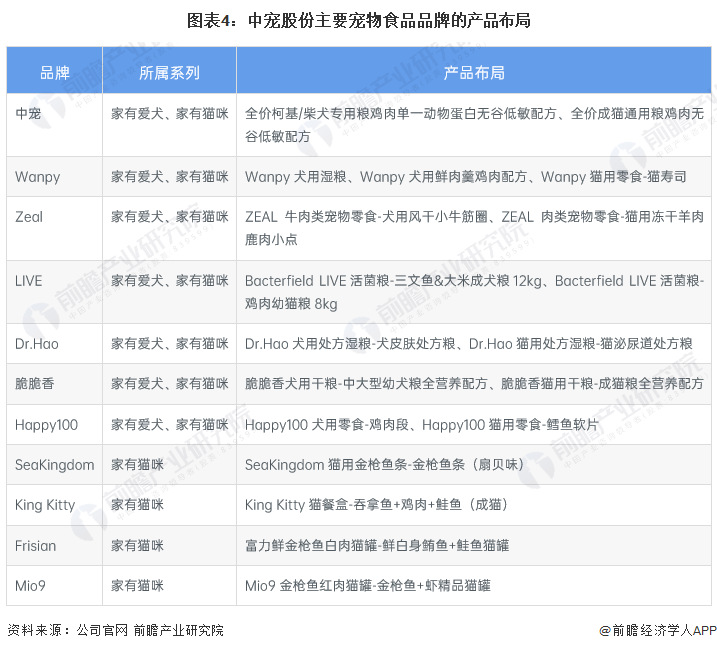Select the Frisian brand cell
This screenshot has height=651, width=717.
[x=54, y=545]
